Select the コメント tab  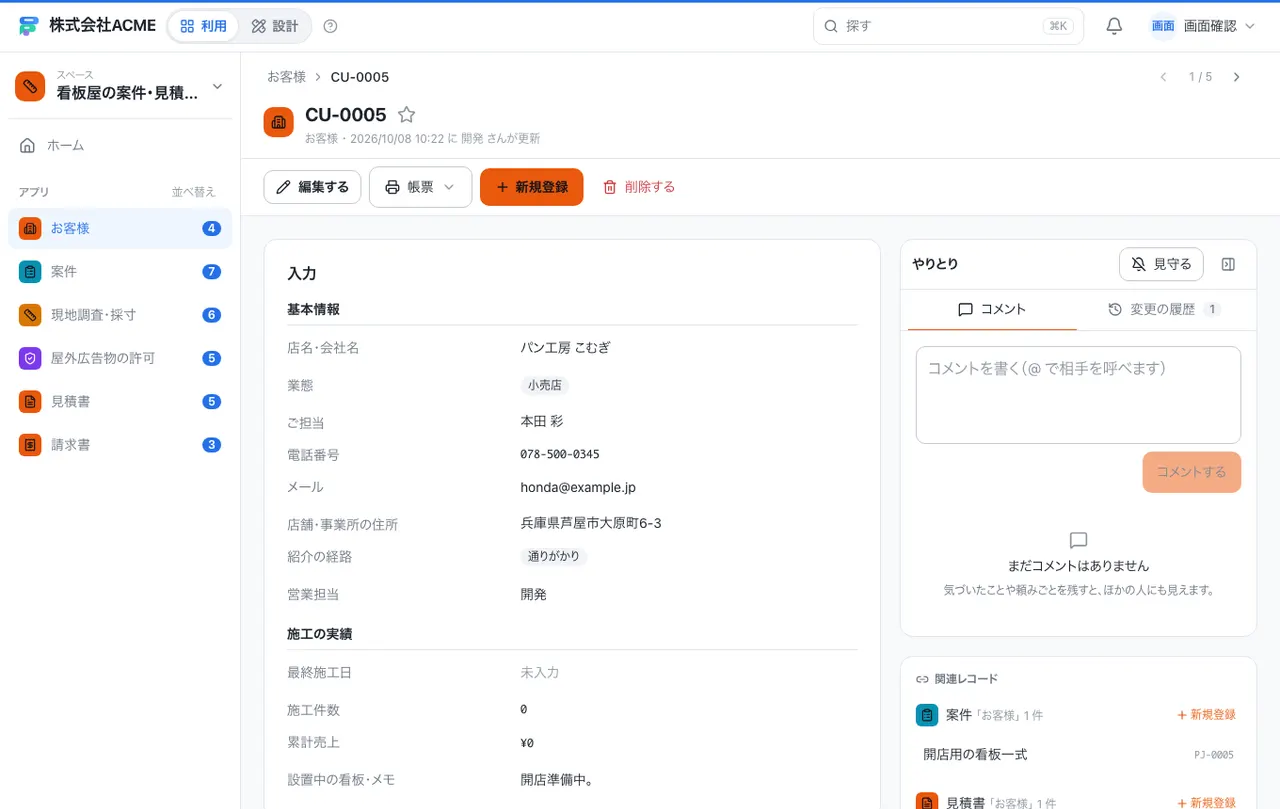[992, 310]
